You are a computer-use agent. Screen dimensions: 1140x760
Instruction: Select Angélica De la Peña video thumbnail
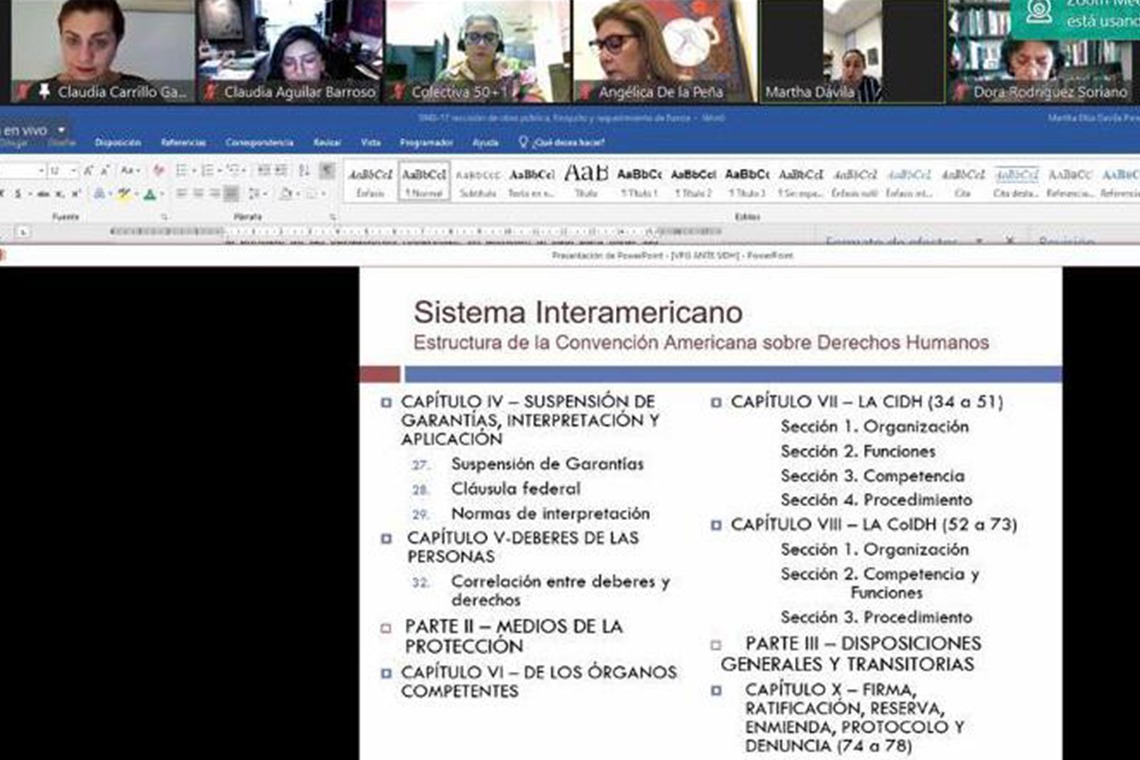pyautogui.click(x=662, y=52)
